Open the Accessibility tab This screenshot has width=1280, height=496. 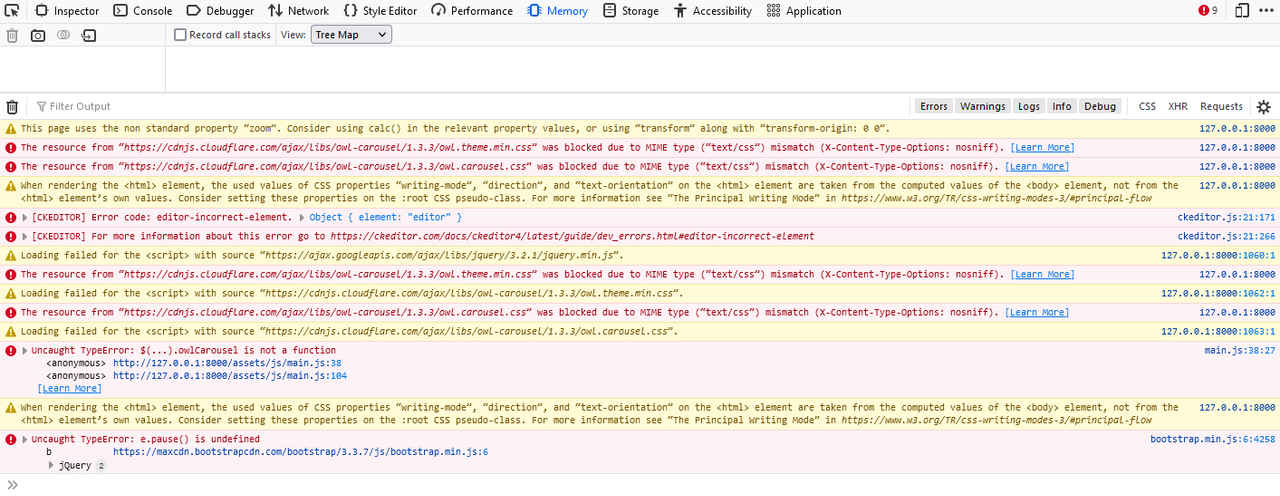pos(713,11)
